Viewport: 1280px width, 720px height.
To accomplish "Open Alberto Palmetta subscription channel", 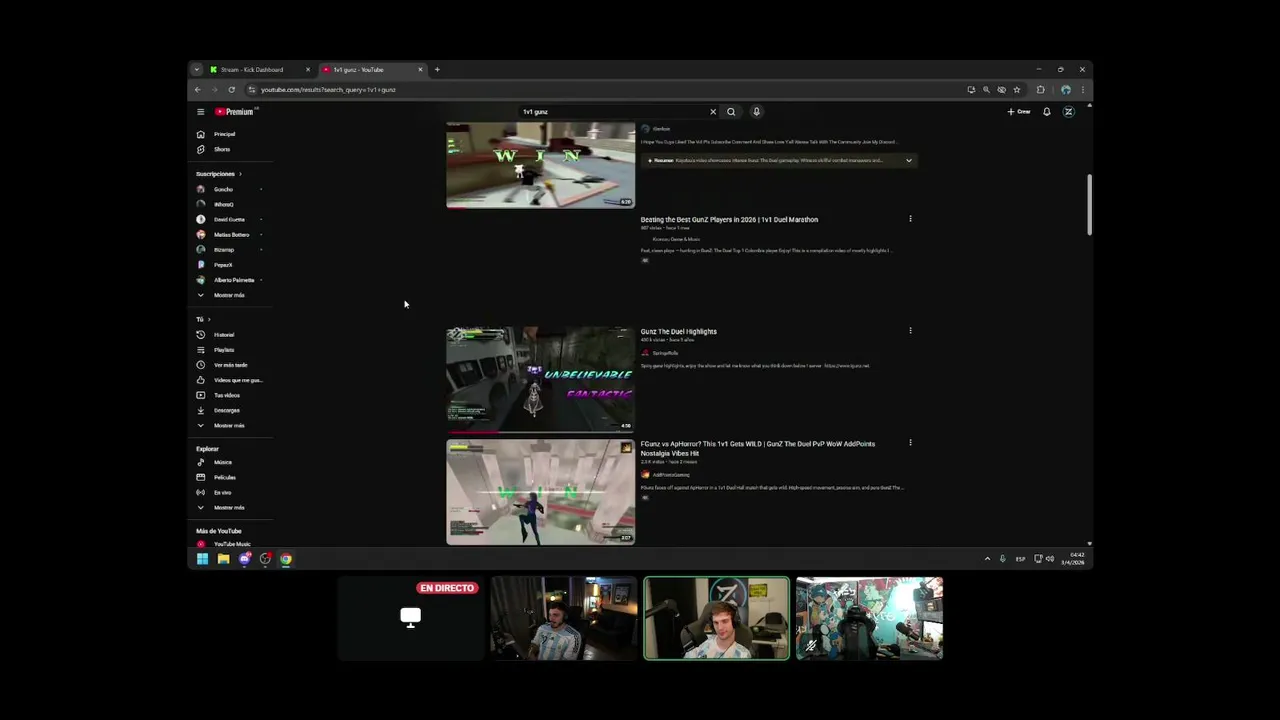I will [232, 280].
